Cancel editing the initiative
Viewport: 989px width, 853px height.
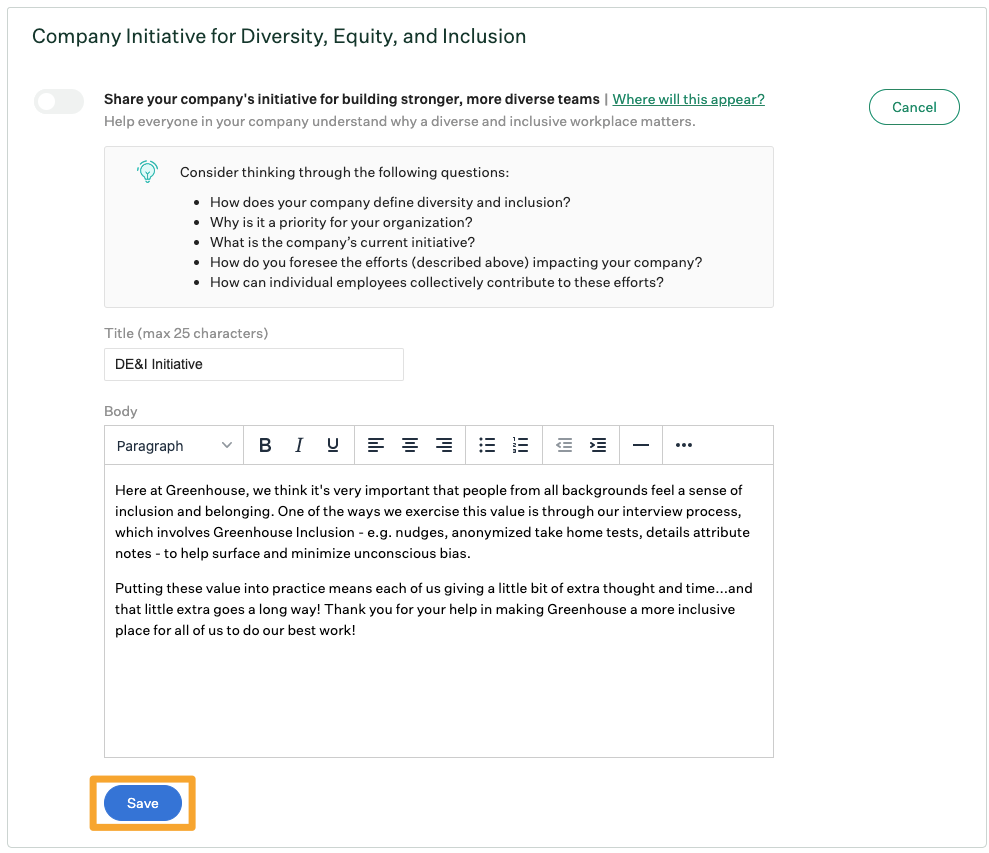913,107
